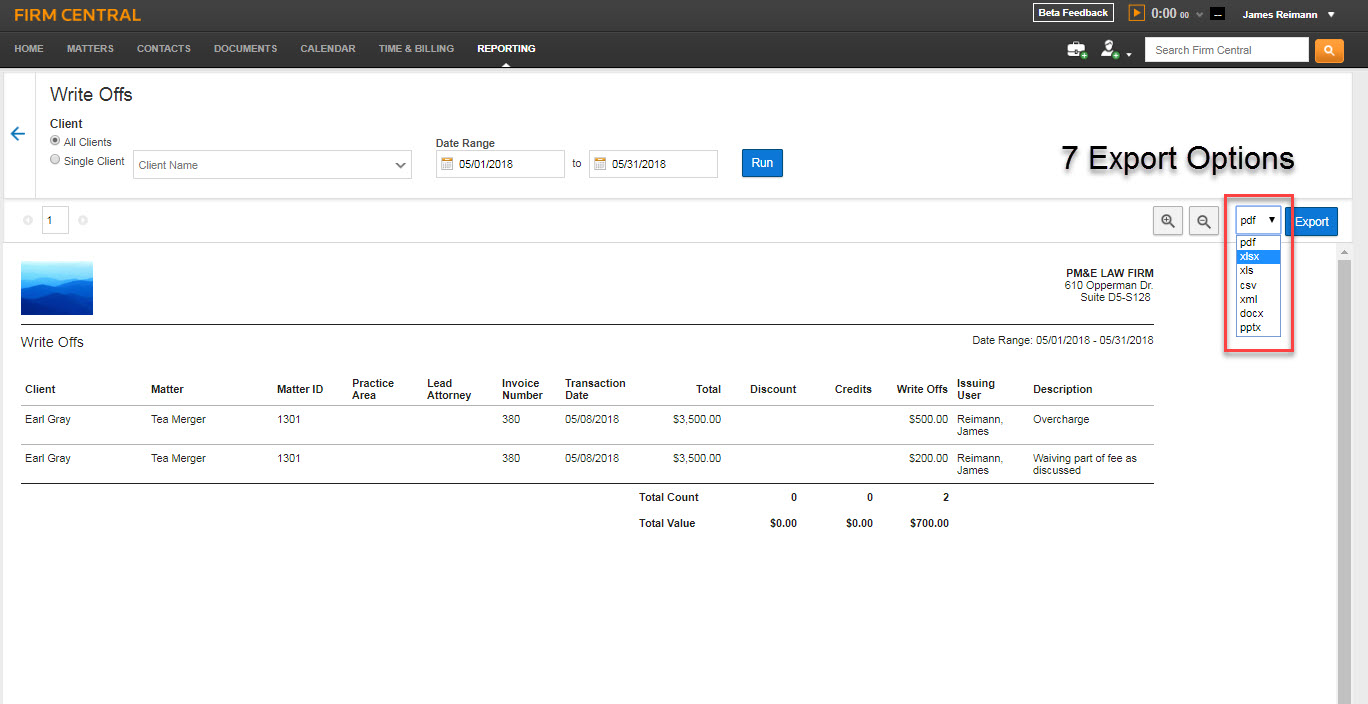Image resolution: width=1368 pixels, height=704 pixels.
Task: Click the PM&E LAW FIRM name
Action: pyautogui.click(x=1110, y=273)
